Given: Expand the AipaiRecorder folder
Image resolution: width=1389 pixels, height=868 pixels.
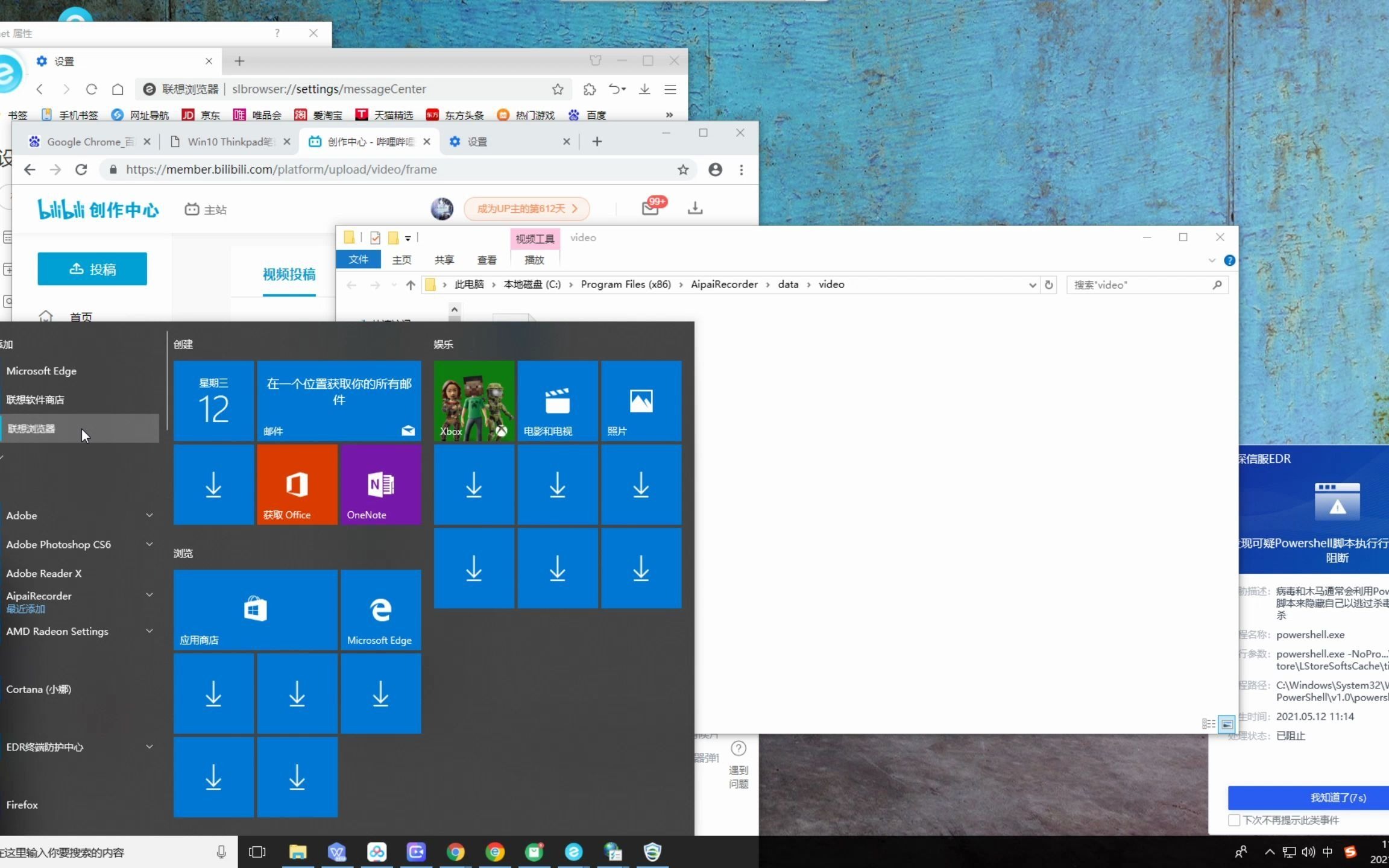Looking at the screenshot, I should click(x=150, y=596).
